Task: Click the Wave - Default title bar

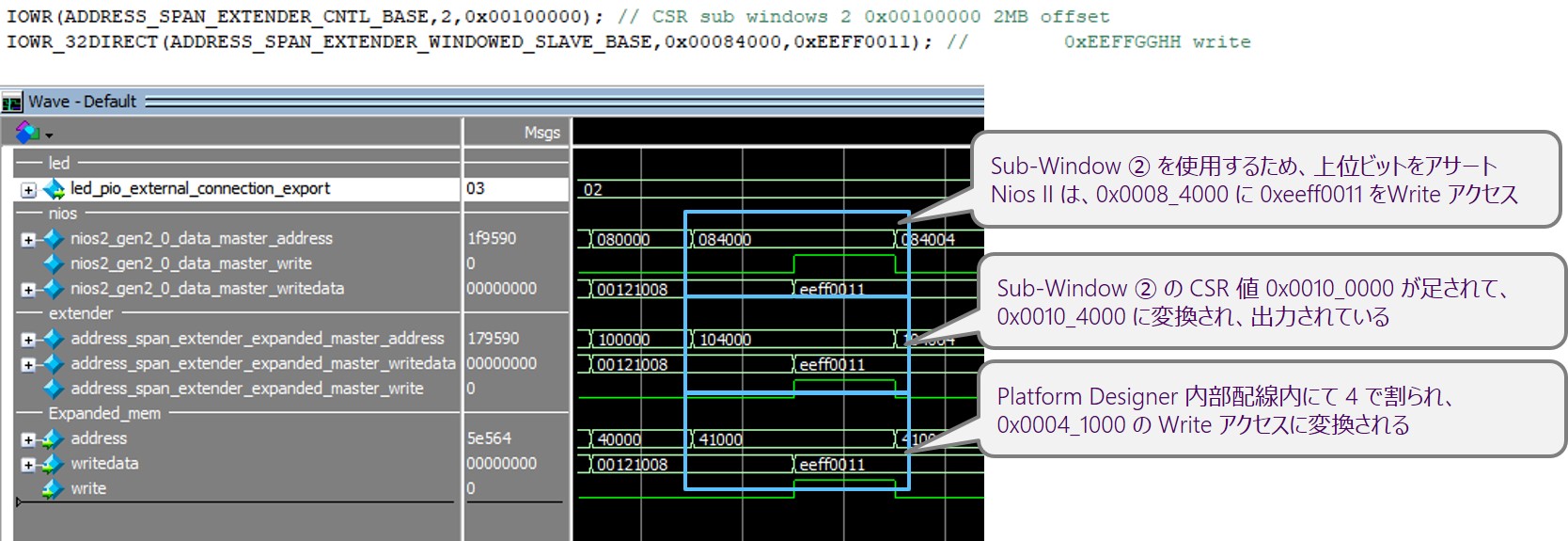Action: coord(83,102)
